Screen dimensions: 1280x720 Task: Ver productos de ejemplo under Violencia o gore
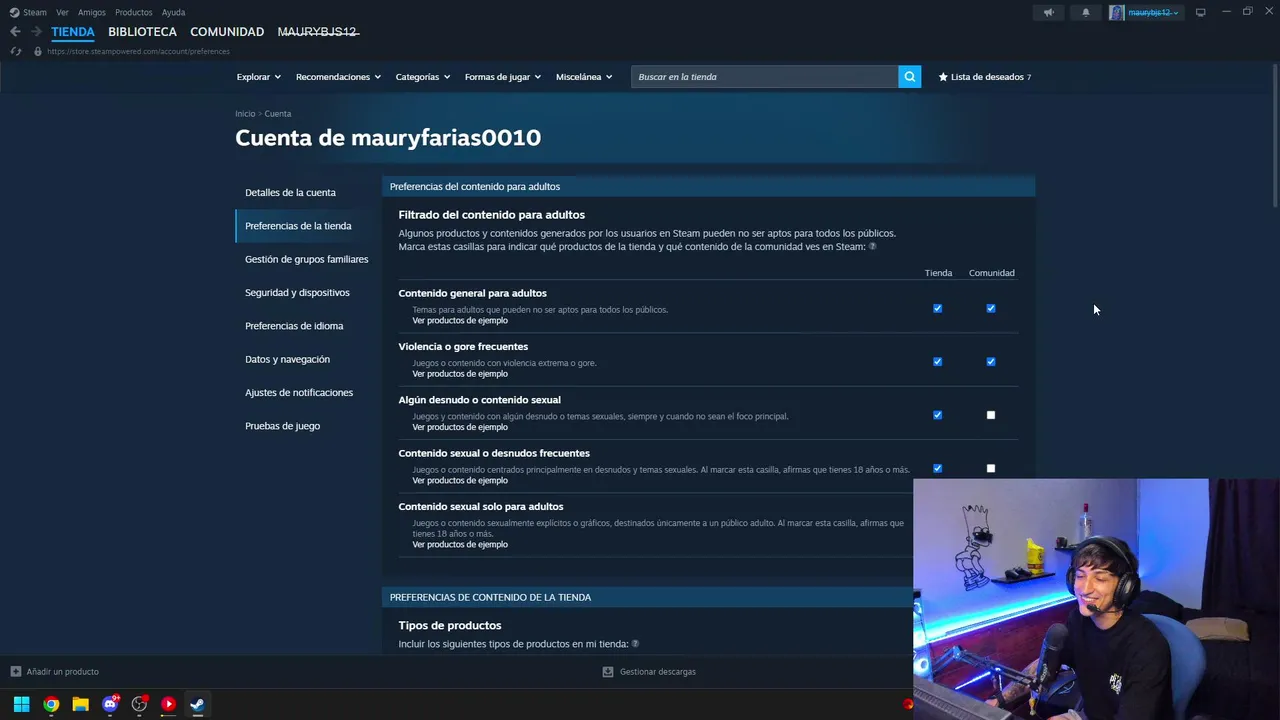[460, 374]
